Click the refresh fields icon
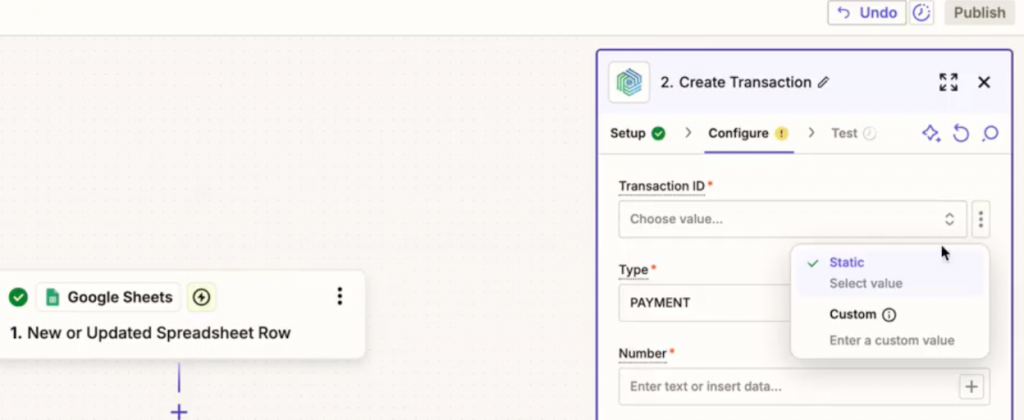 coord(961,134)
